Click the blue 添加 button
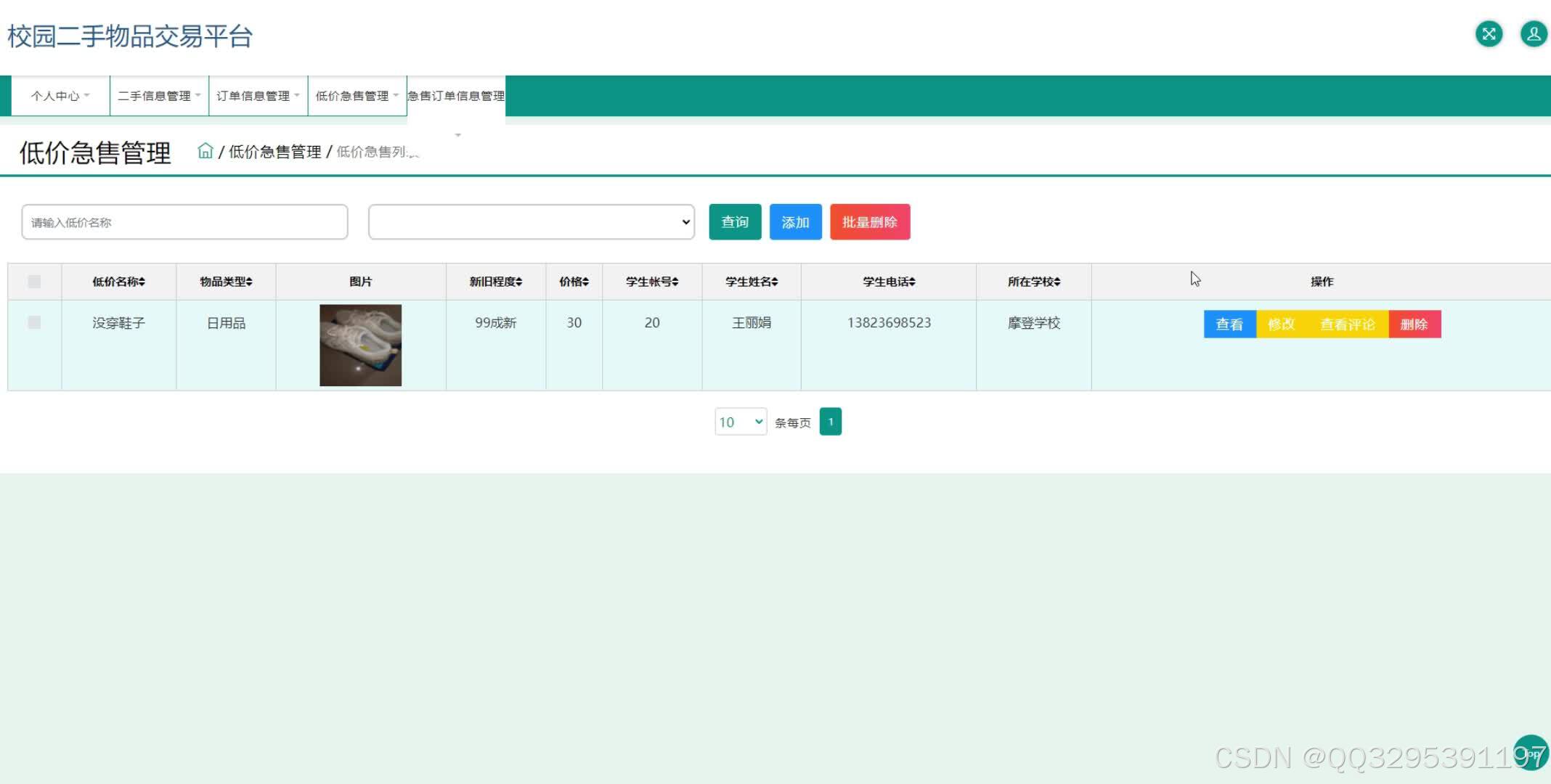1551x784 pixels. click(795, 222)
